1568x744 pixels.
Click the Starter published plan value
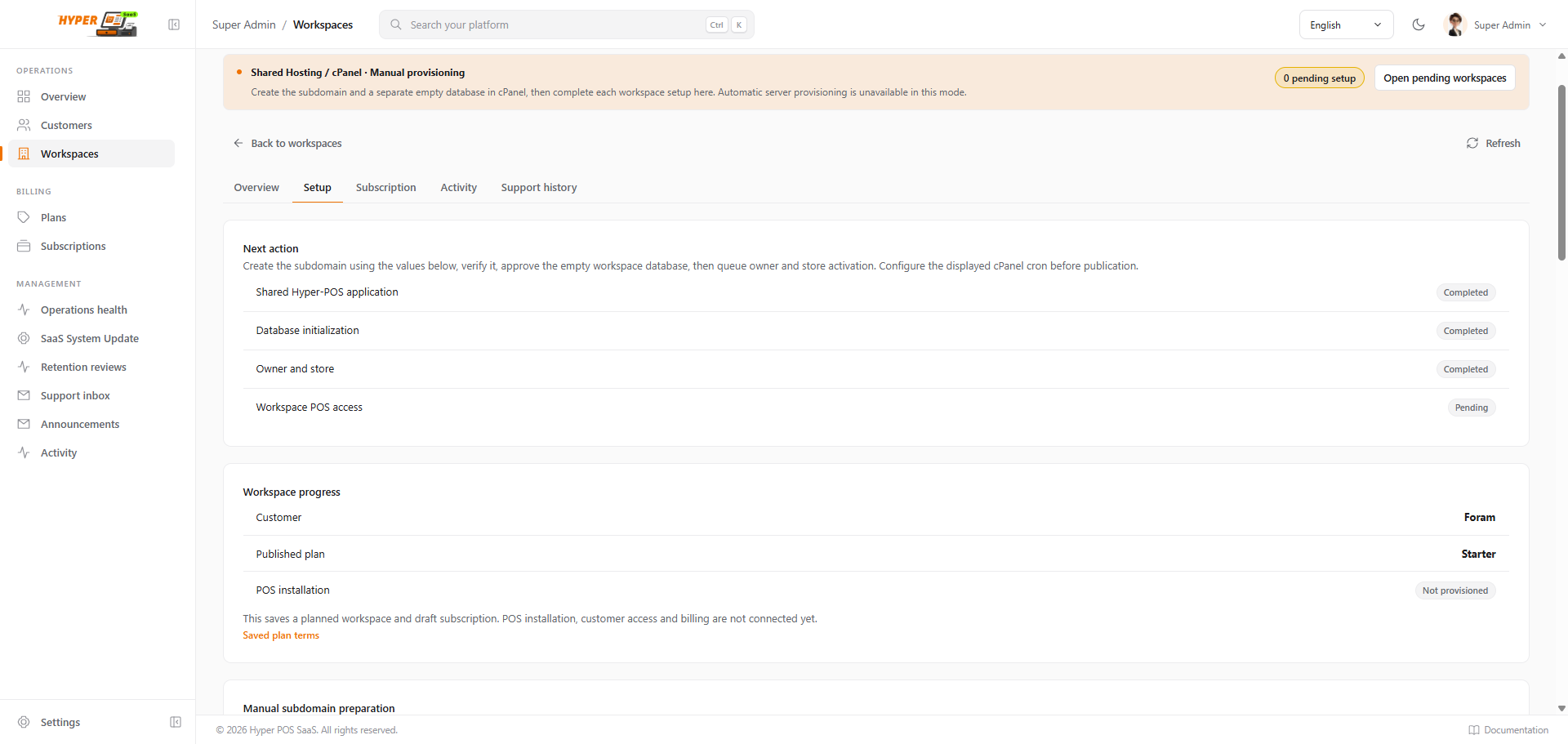[1478, 554]
